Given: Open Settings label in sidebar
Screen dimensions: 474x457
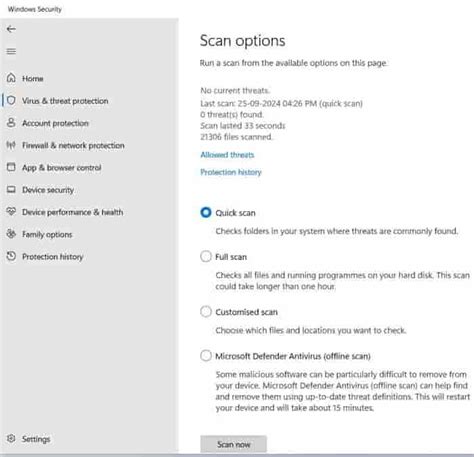Looking at the screenshot, I should [36, 439].
